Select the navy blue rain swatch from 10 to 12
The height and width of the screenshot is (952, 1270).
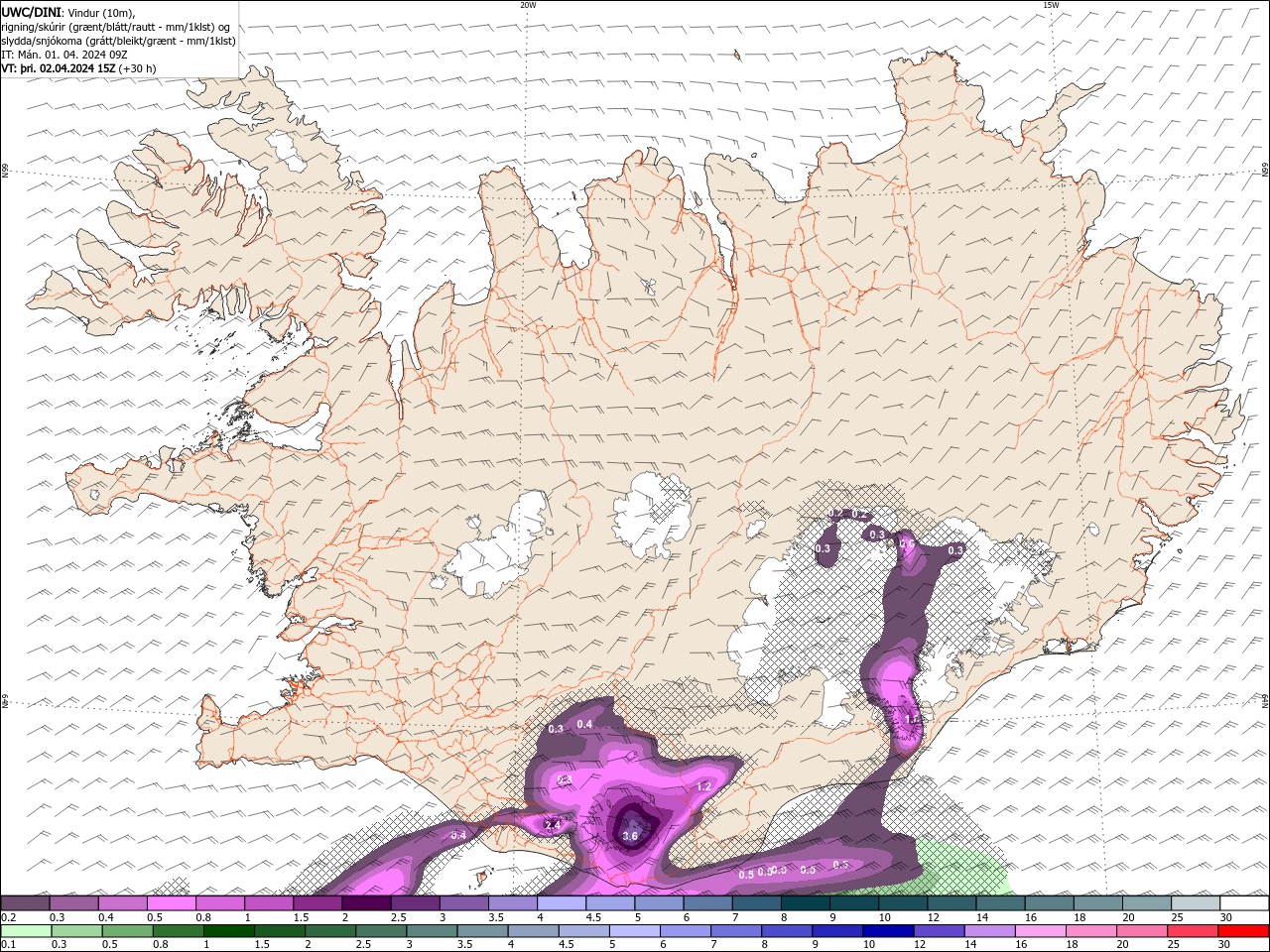coord(888,931)
